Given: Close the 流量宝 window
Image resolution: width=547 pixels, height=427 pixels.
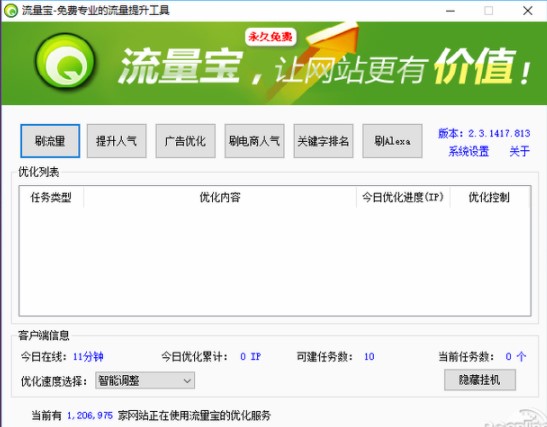Looking at the screenshot, I should point(528,11).
